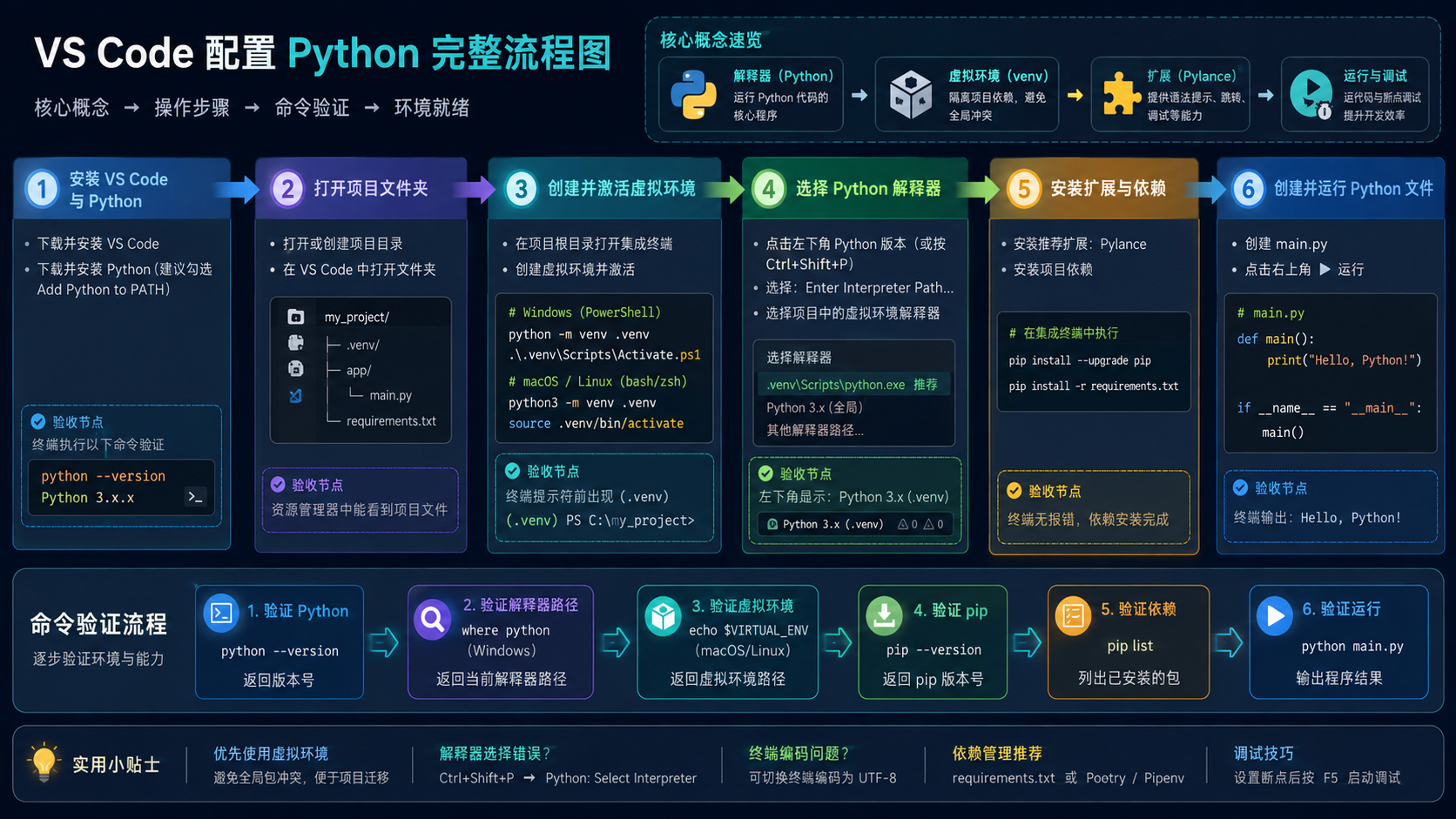Image resolution: width=1456 pixels, height=819 pixels.
Task: Open step header 选择 Python 解释器
Action: click(x=854, y=189)
